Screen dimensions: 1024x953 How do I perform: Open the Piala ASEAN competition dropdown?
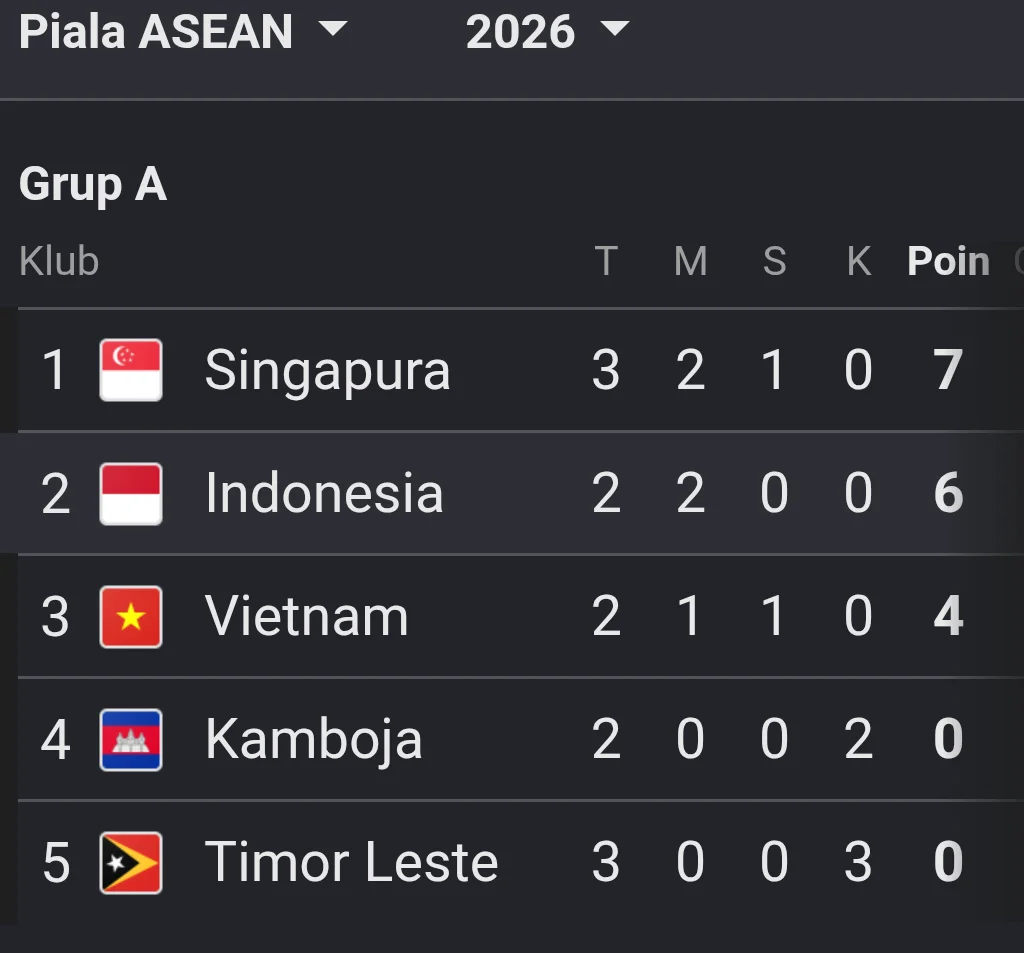click(183, 31)
